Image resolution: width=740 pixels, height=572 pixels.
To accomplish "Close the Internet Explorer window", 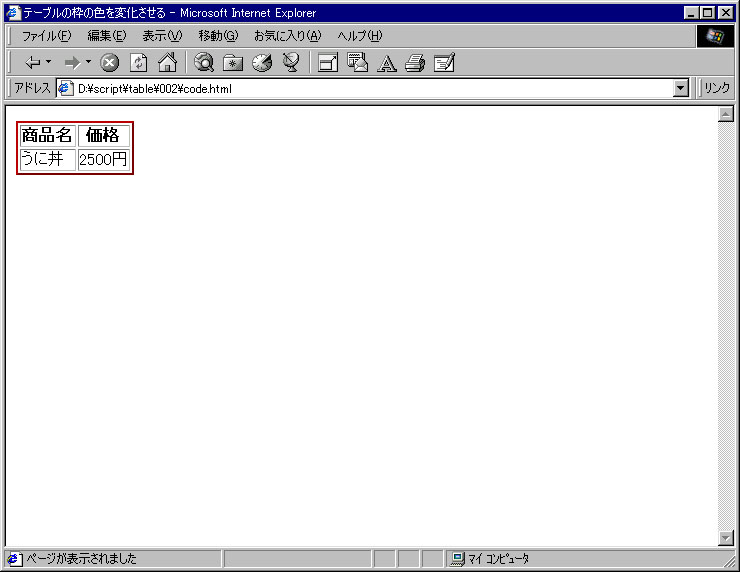I will 725,13.
